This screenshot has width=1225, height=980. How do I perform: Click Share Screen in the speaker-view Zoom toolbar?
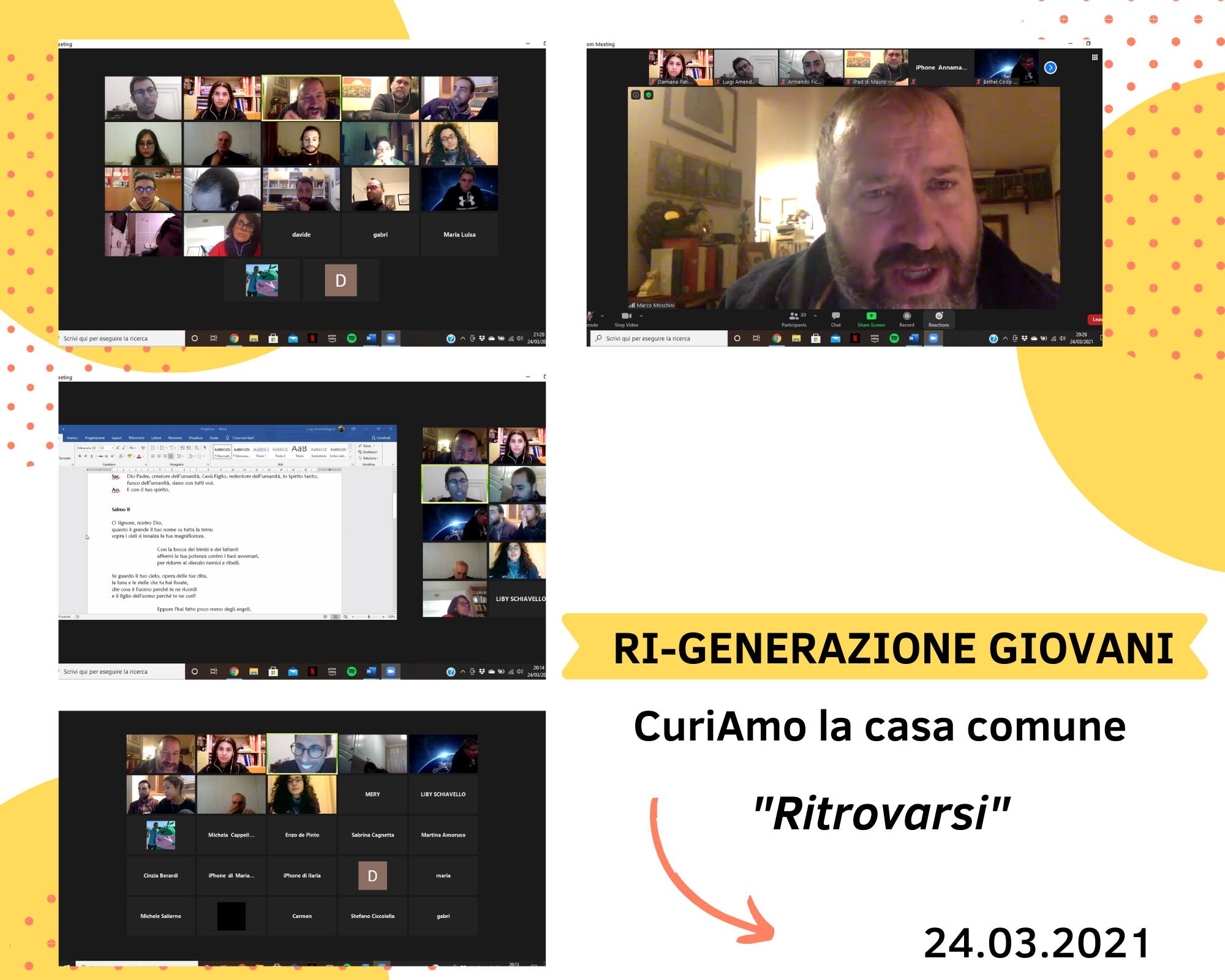[871, 319]
